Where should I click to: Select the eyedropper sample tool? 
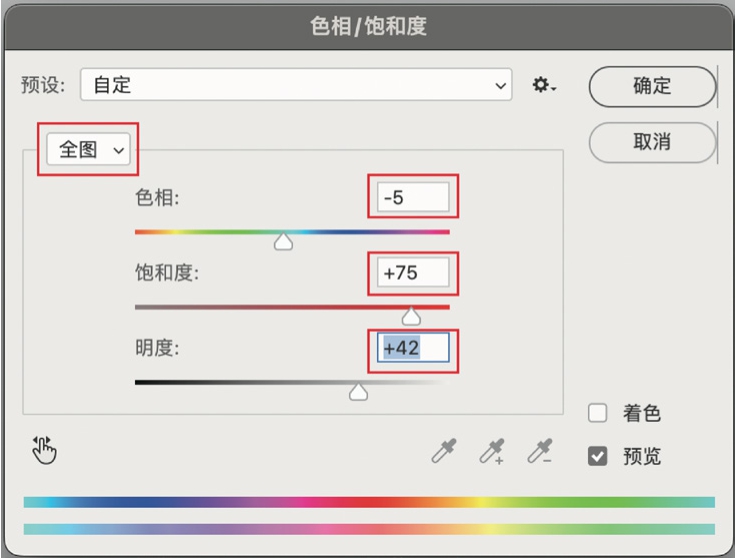(442, 452)
